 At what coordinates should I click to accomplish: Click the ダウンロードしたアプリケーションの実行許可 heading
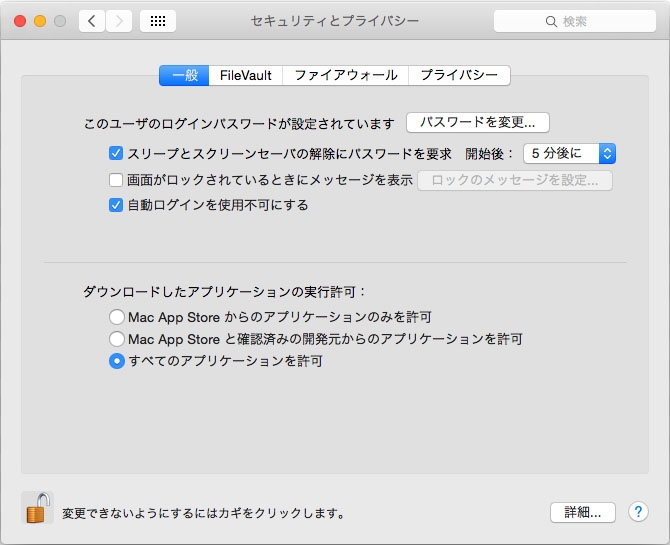pos(224,292)
